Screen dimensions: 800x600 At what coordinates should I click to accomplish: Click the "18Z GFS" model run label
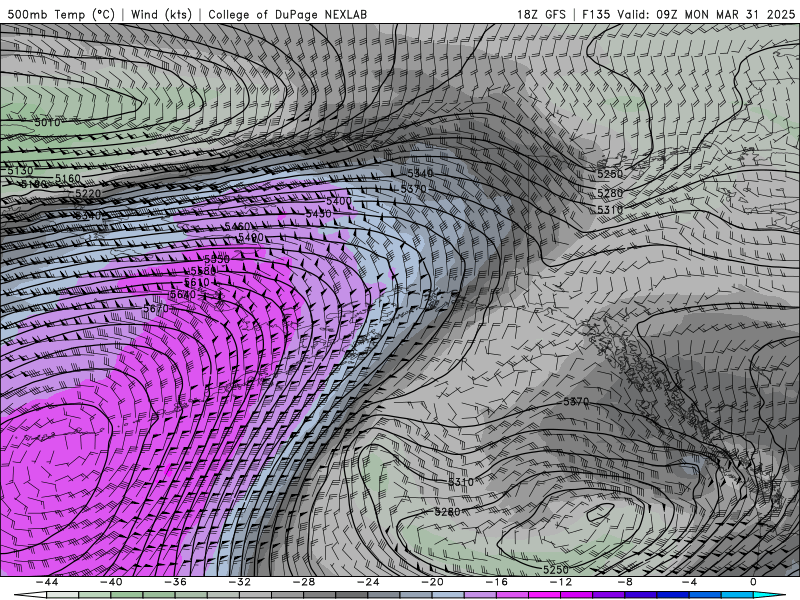[x=541, y=14]
